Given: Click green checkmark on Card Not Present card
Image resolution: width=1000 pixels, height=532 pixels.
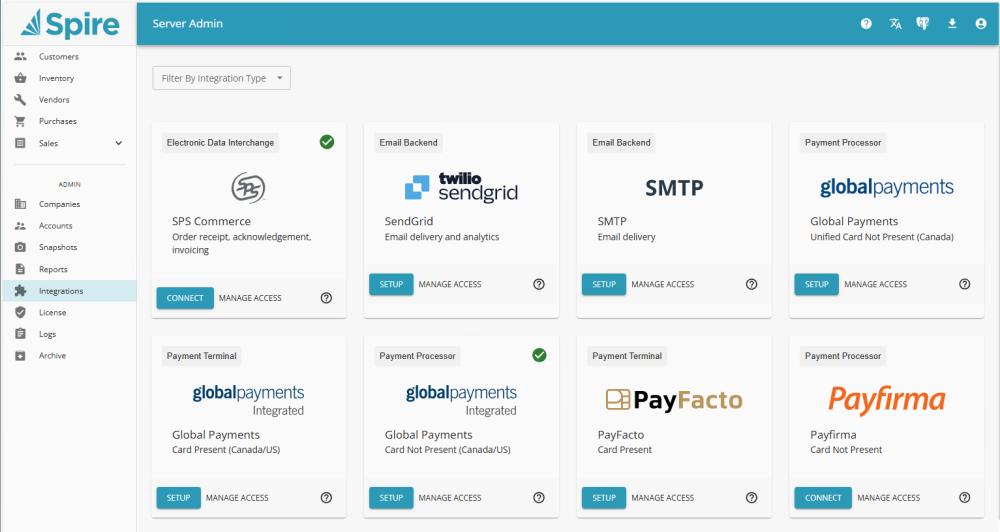Looking at the screenshot, I should (x=540, y=355).
